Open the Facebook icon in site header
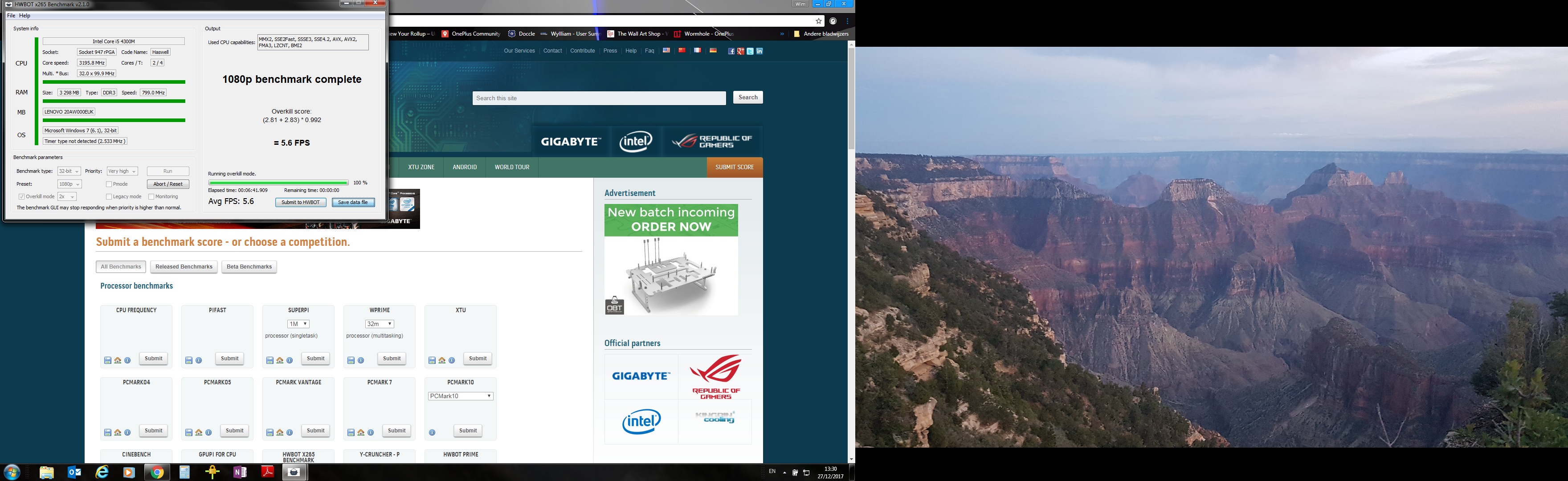 [x=731, y=51]
